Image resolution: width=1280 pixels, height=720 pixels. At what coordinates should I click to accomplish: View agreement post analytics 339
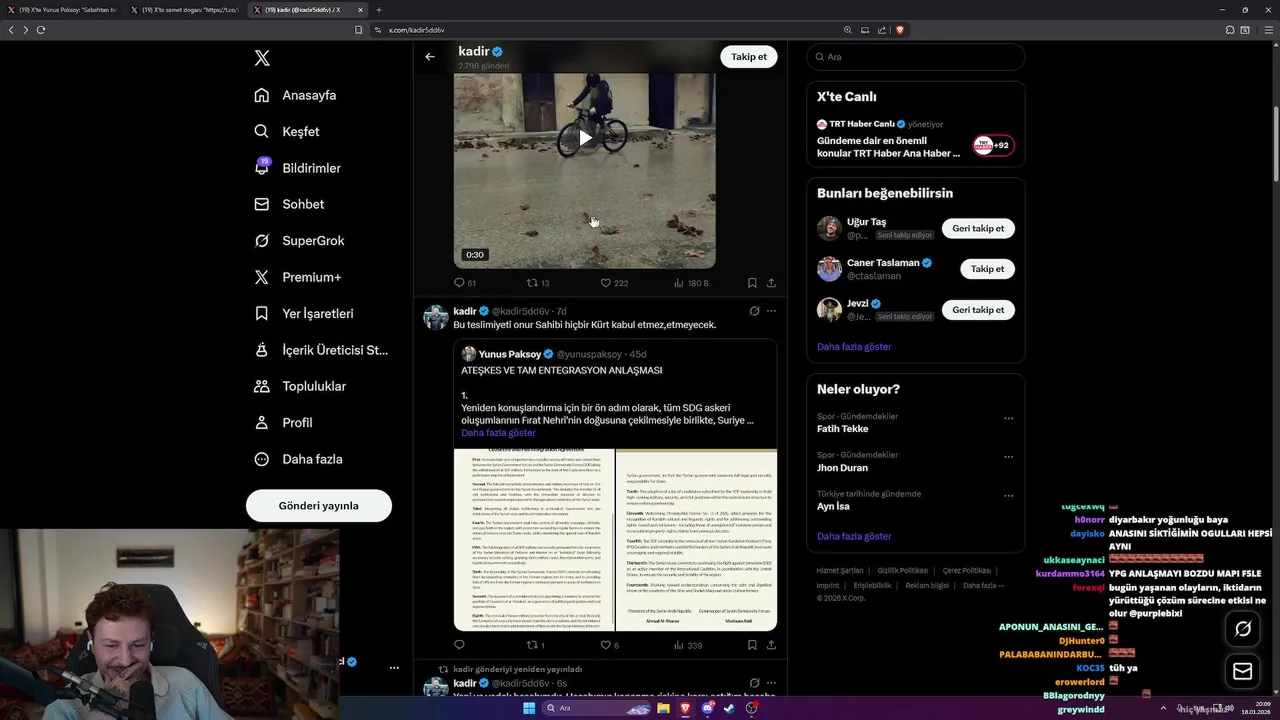pos(688,645)
